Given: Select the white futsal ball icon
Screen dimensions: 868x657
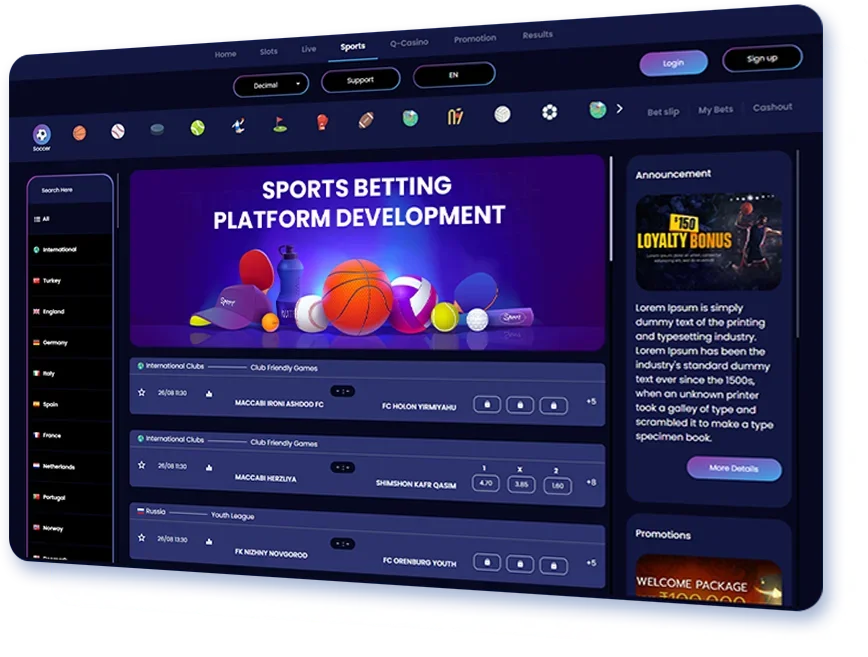Looking at the screenshot, I should [x=549, y=112].
